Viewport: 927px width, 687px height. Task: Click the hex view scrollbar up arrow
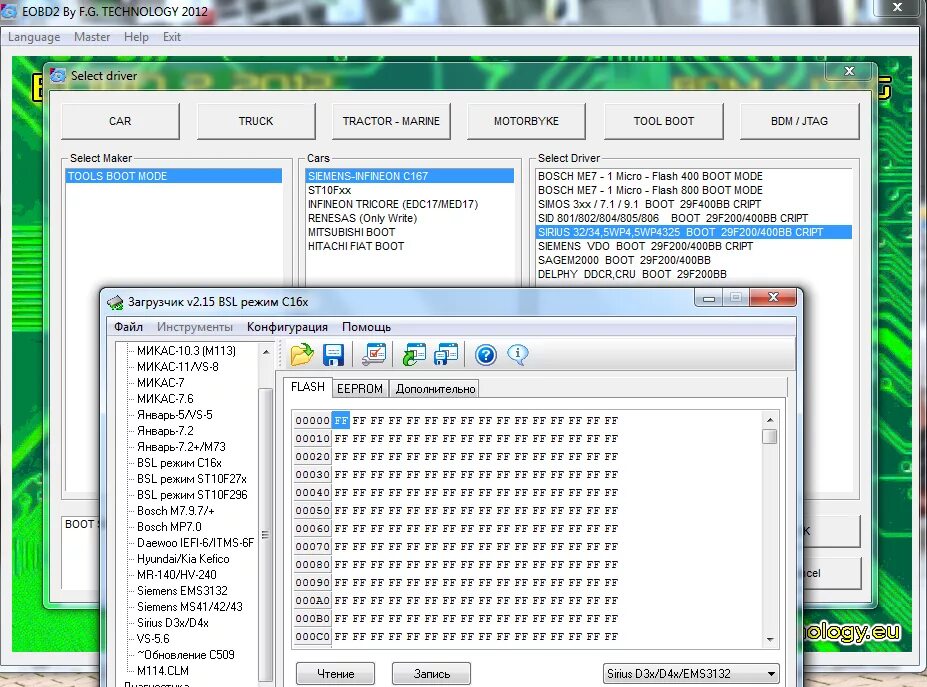(x=769, y=420)
